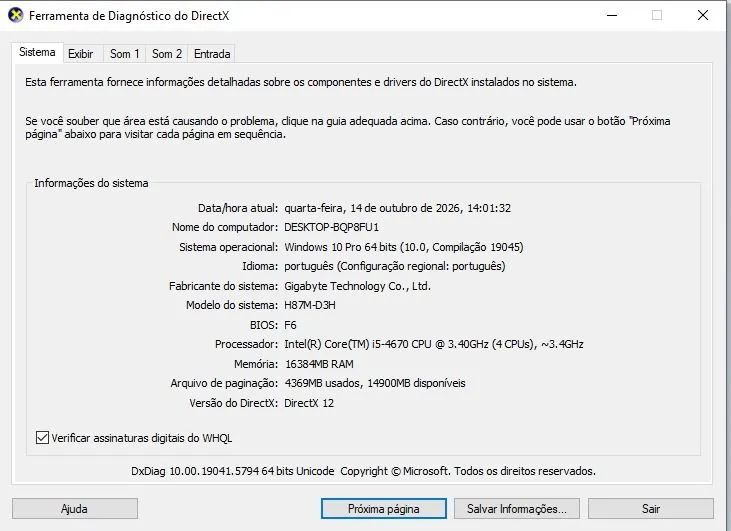Image resolution: width=731 pixels, height=531 pixels.
Task: Exit using the Sair button
Action: click(651, 509)
